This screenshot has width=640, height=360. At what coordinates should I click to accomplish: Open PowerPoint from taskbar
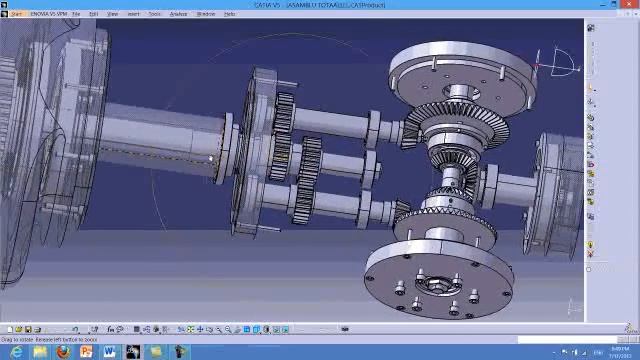86,351
